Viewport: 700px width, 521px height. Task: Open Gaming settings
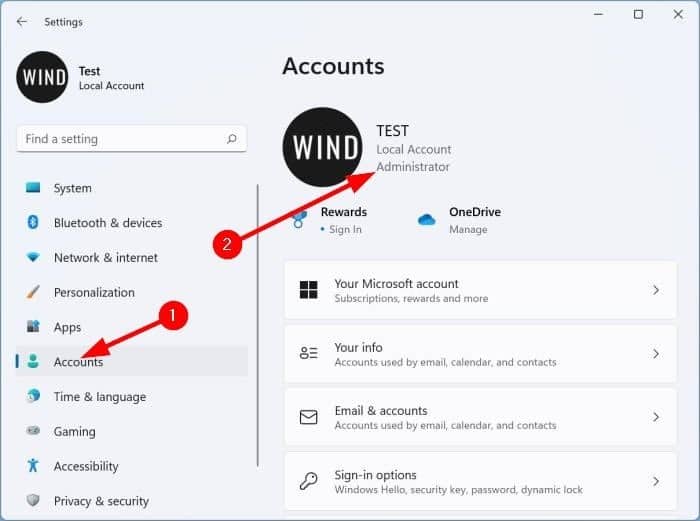[x=132, y=431]
